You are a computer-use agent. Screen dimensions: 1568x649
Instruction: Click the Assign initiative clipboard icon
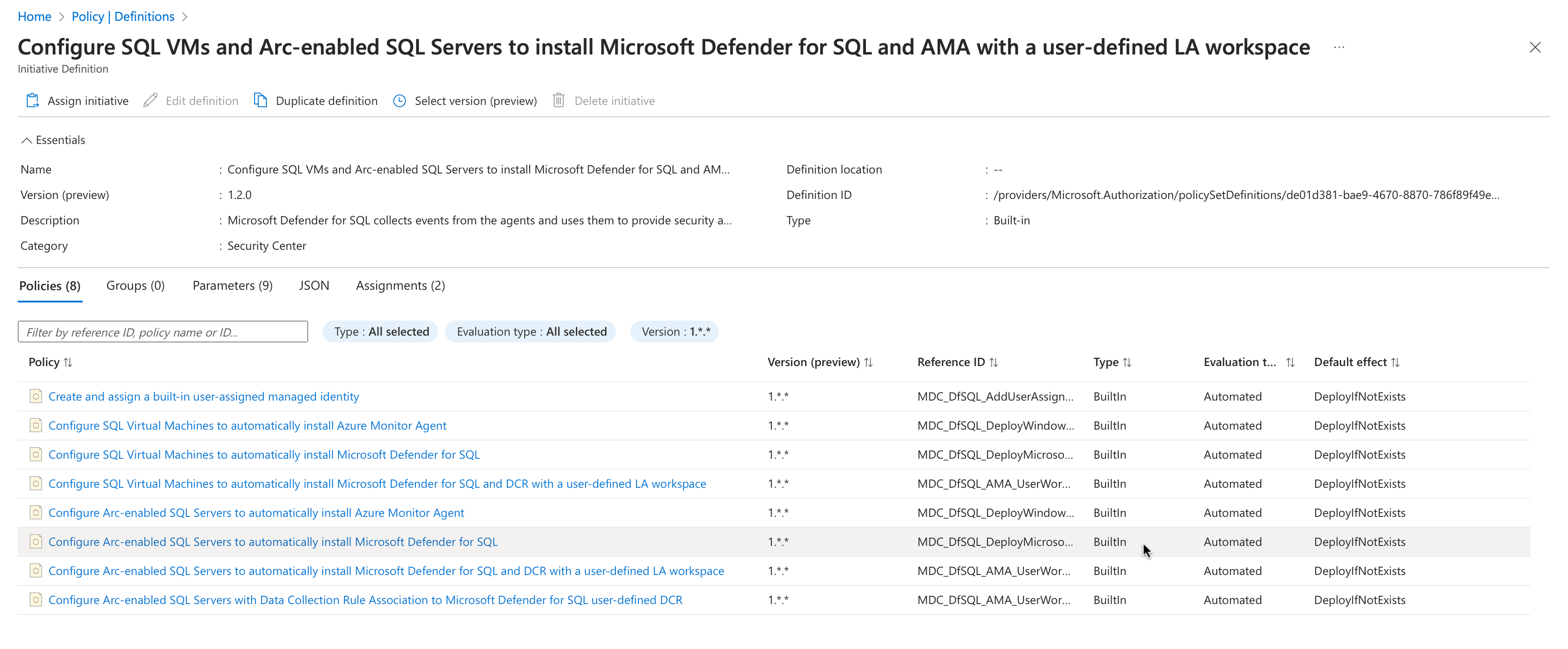coord(32,100)
